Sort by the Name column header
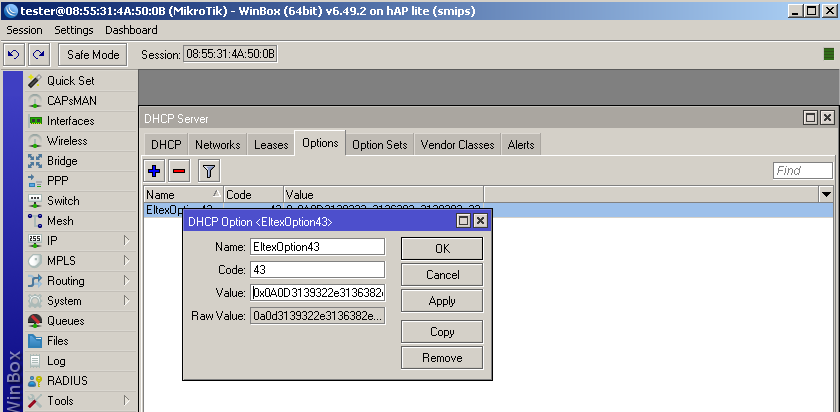This screenshot has width=840, height=412. point(184,194)
